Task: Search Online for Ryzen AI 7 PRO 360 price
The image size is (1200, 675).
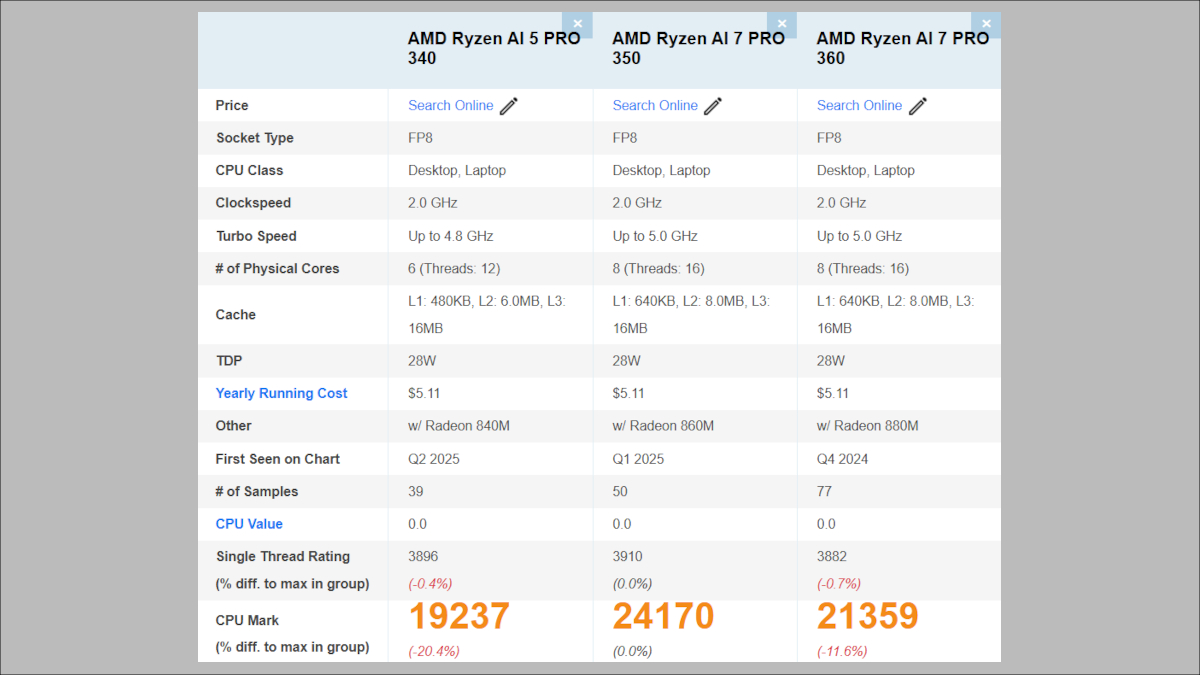Action: 860,105
